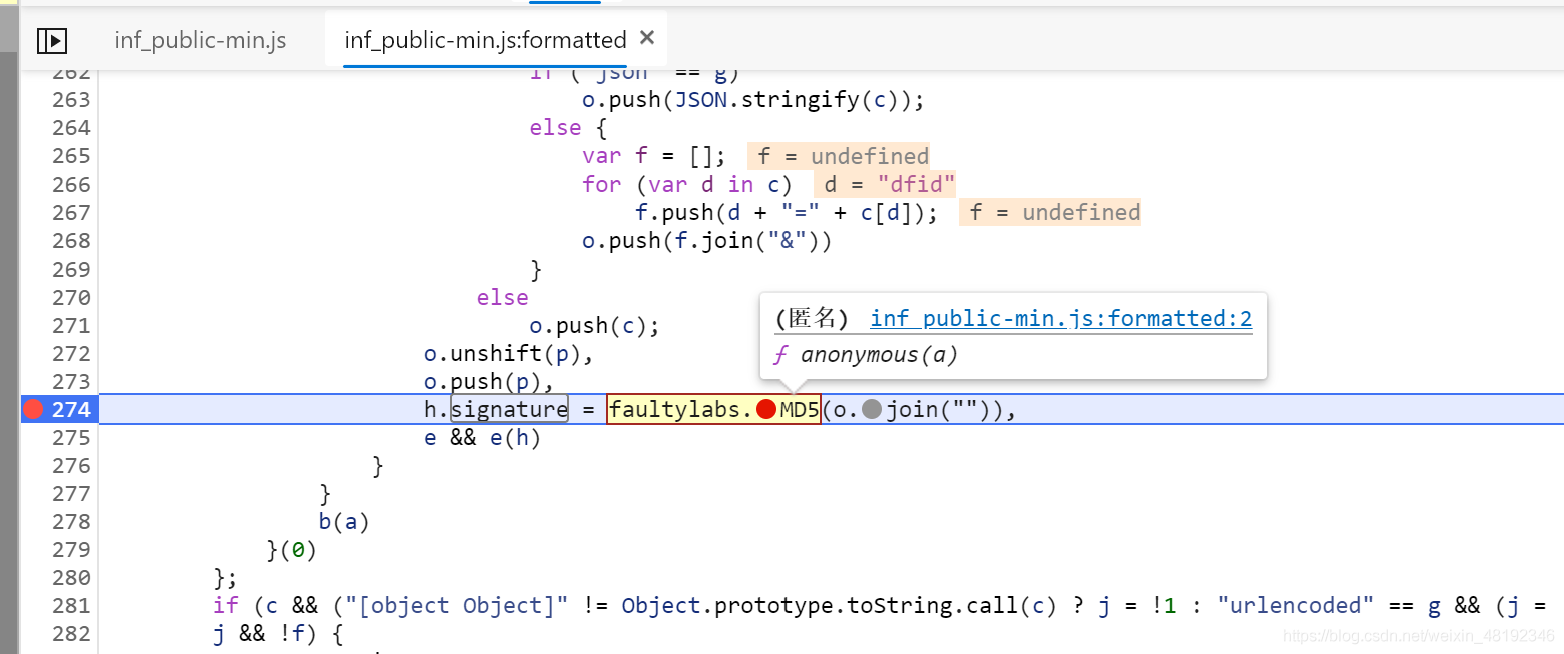Click the for (var d in c) loop text

point(687,184)
